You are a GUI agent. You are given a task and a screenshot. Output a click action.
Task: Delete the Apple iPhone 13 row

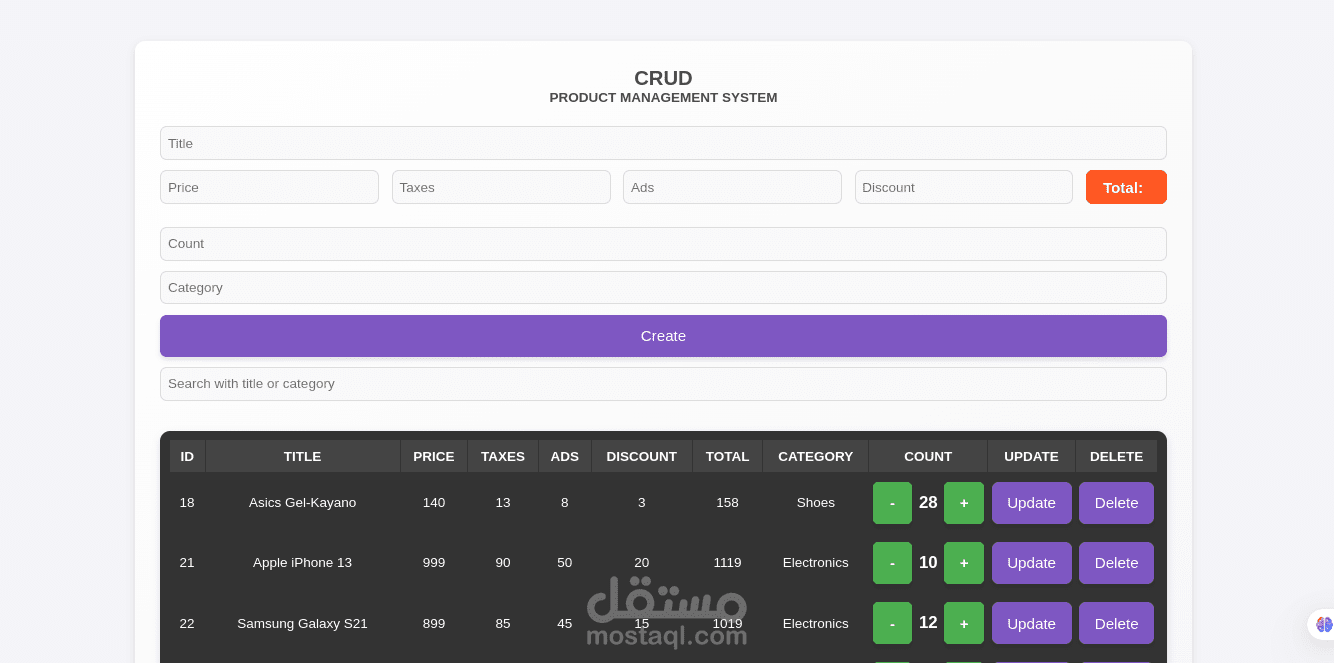point(1116,563)
